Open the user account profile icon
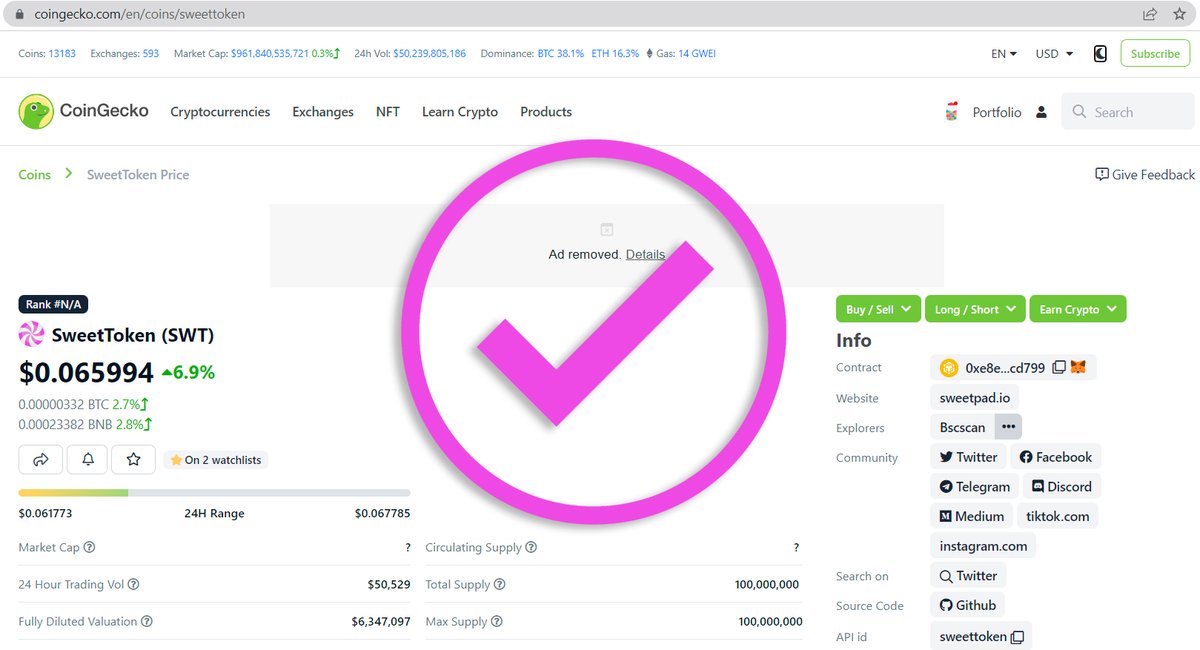This screenshot has height=650, width=1200. (1041, 112)
